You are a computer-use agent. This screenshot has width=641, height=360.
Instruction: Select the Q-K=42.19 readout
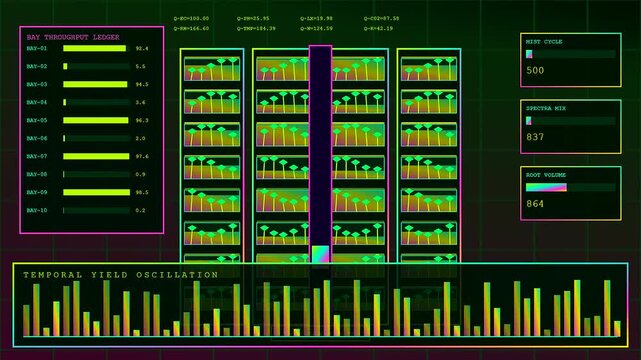[379, 29]
